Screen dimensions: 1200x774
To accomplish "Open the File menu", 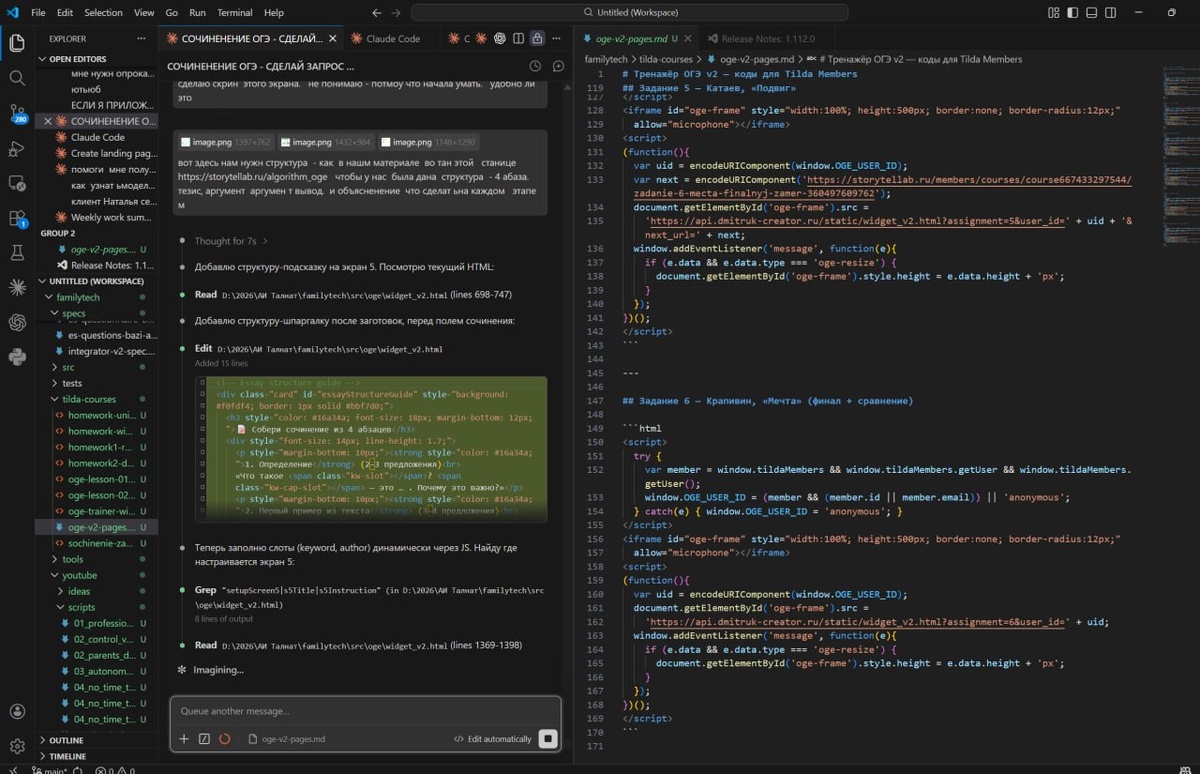I will pos(38,13).
